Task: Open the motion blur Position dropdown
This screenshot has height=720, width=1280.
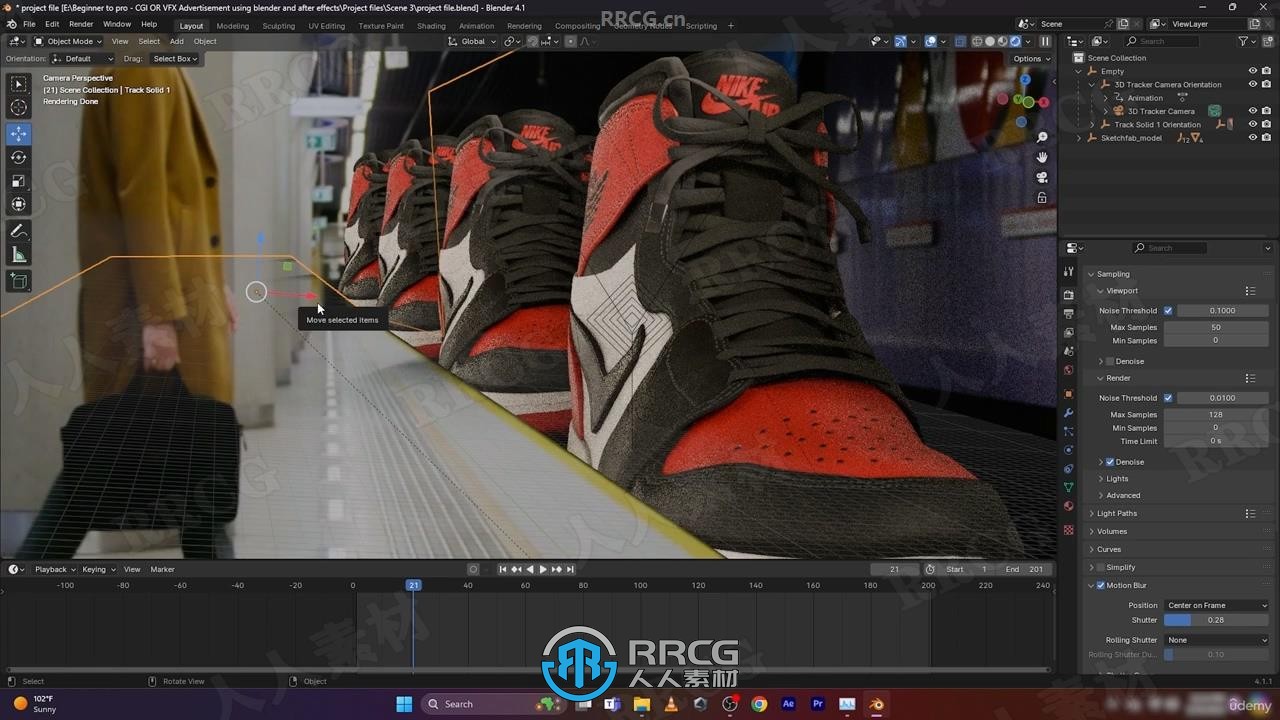Action: tap(1216, 605)
